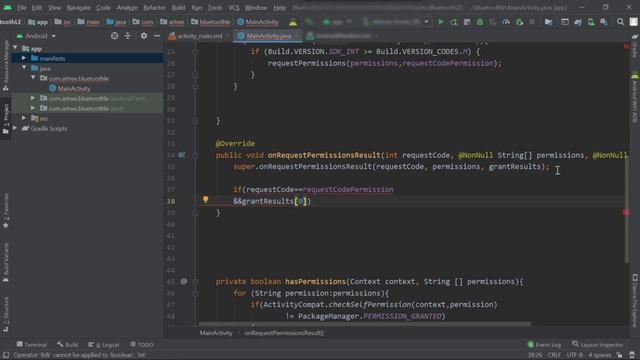640x360 pixels.
Task: Open the Navigate menu
Action: coord(78,8)
